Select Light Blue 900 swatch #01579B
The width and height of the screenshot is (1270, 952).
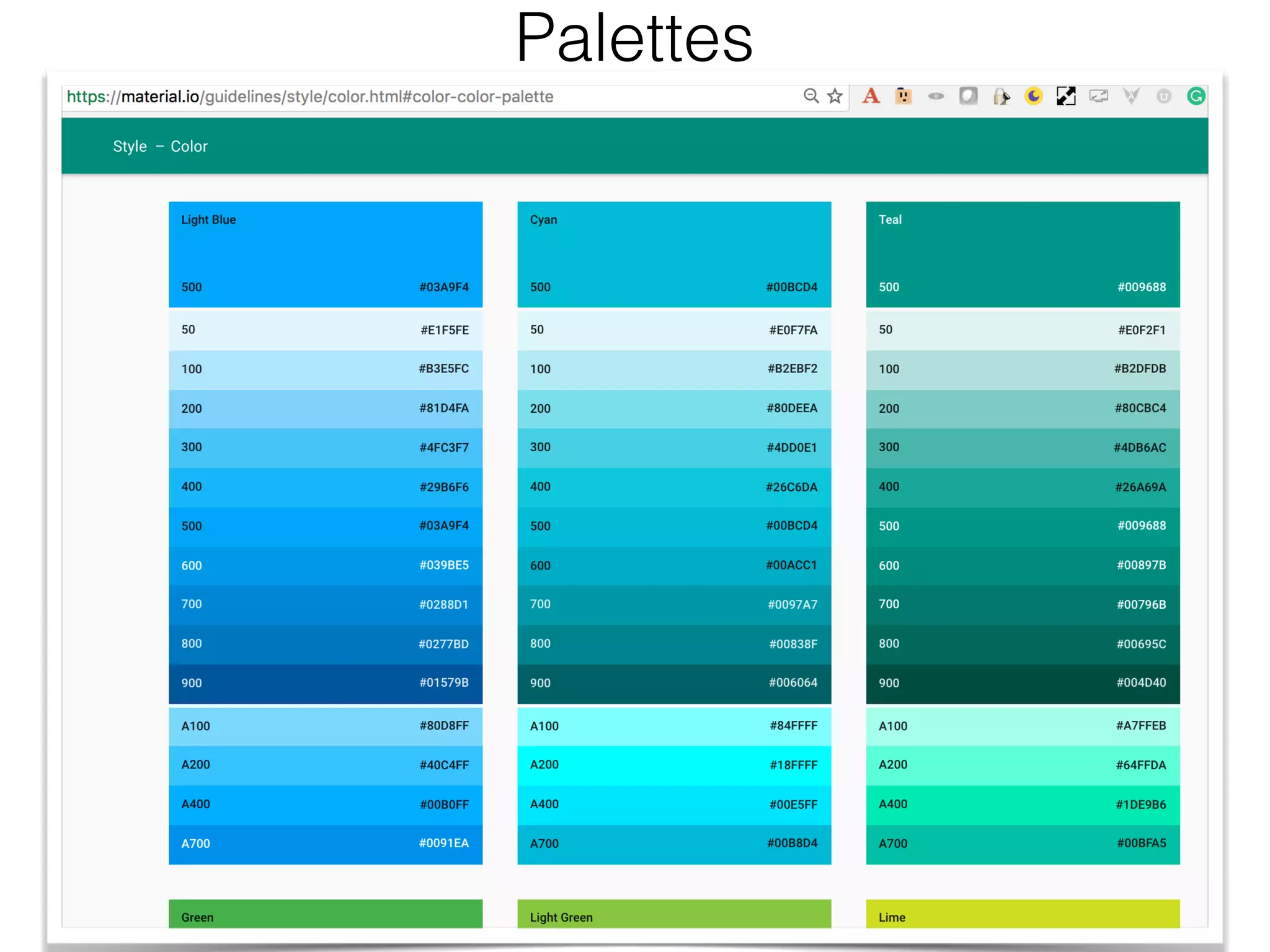pyautogui.click(x=325, y=683)
